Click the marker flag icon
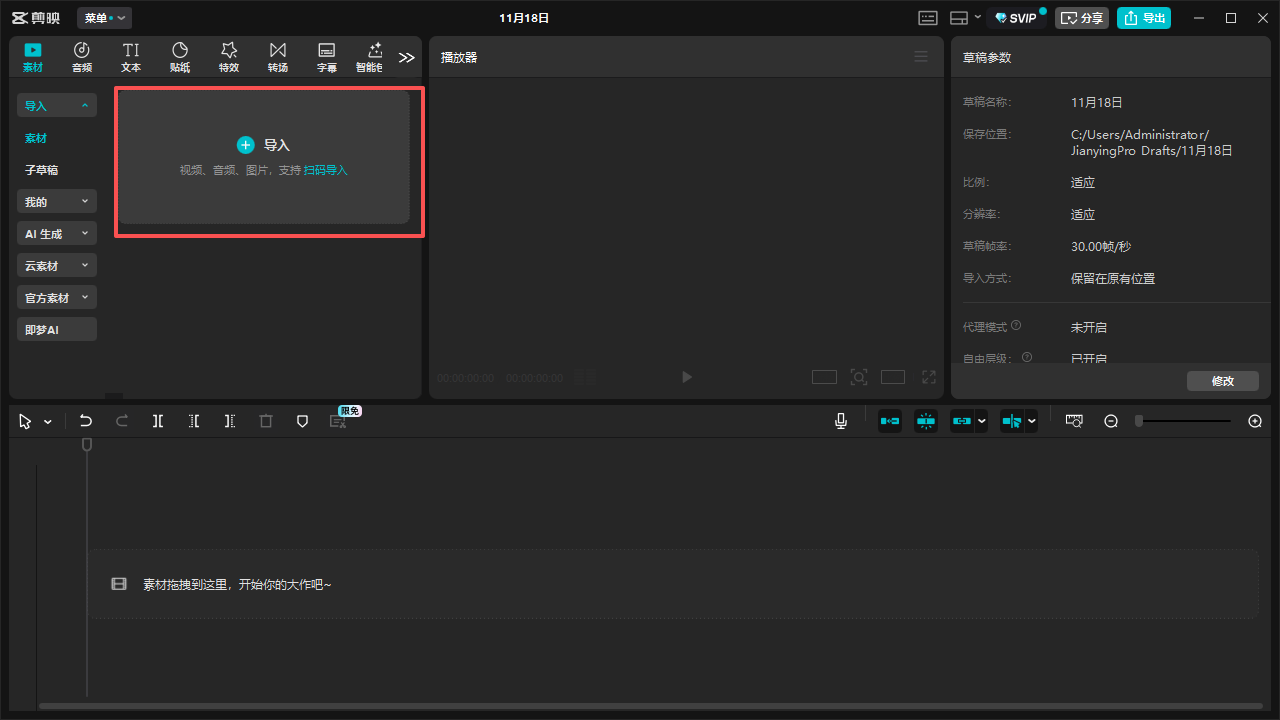1280x720 pixels. tap(302, 421)
